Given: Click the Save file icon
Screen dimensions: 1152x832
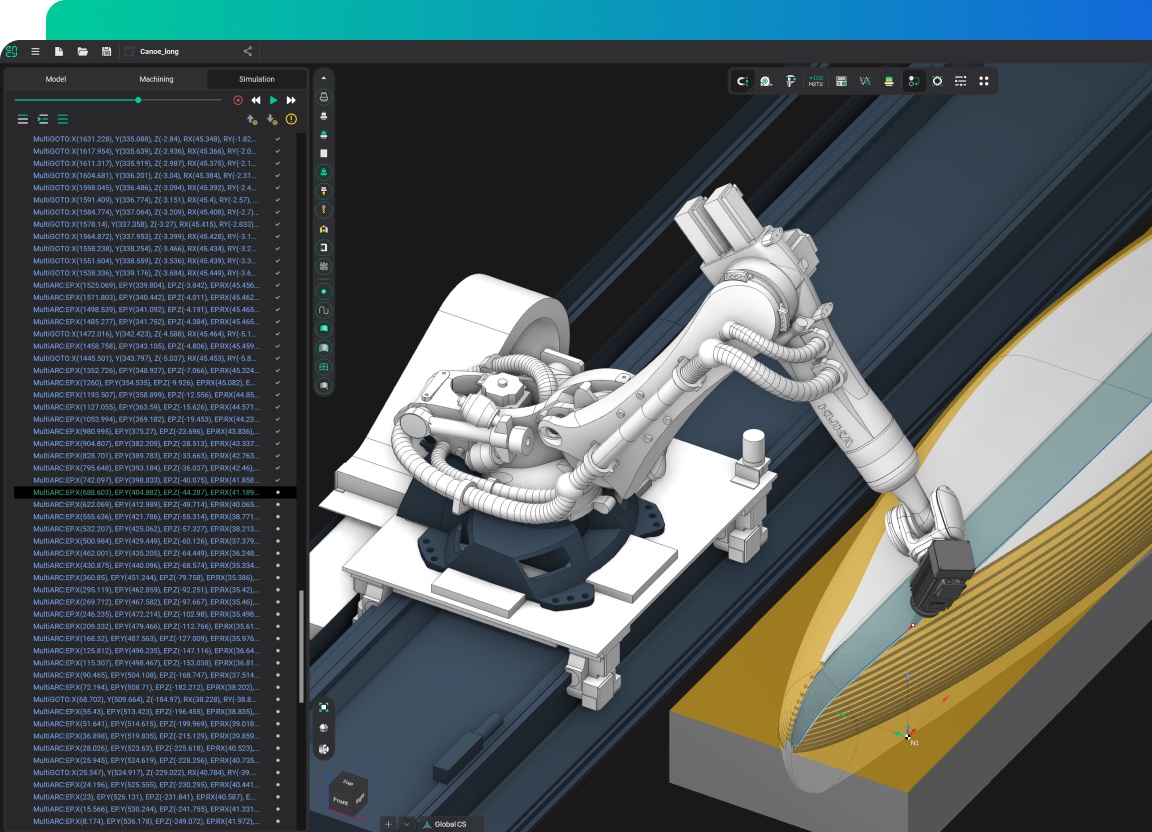Looking at the screenshot, I should click(x=106, y=52).
